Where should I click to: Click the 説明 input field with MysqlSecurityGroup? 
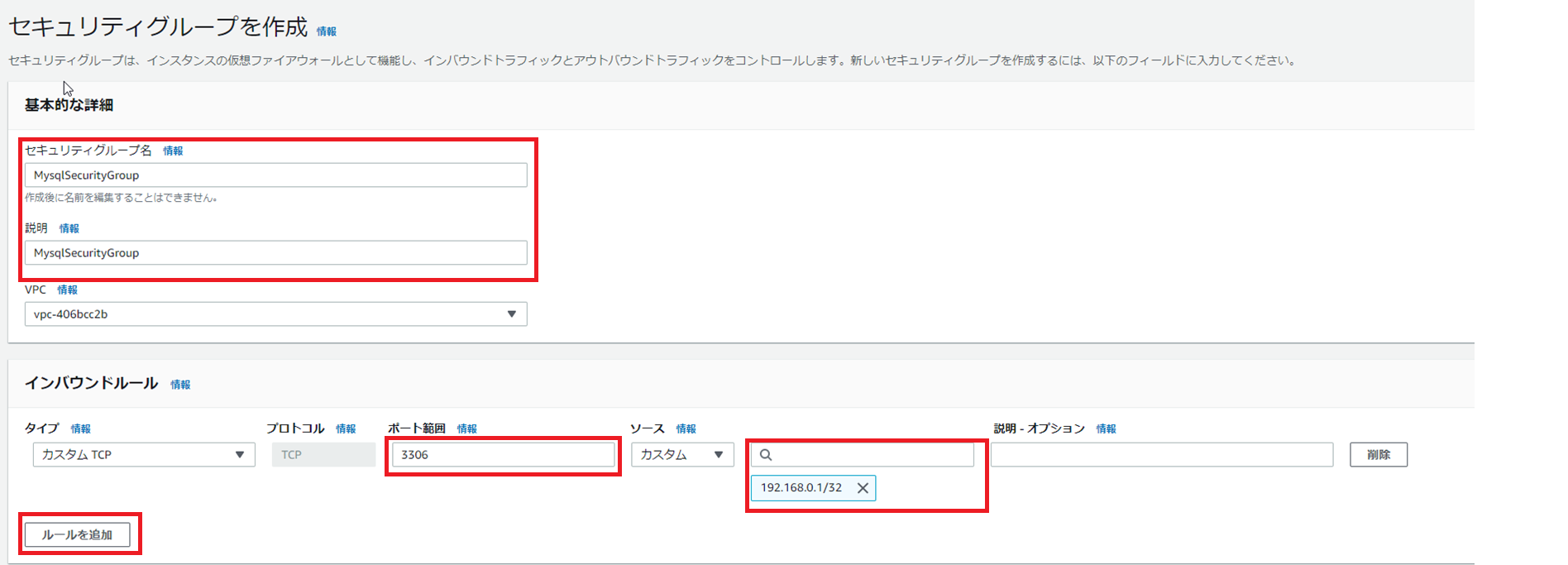click(275, 253)
